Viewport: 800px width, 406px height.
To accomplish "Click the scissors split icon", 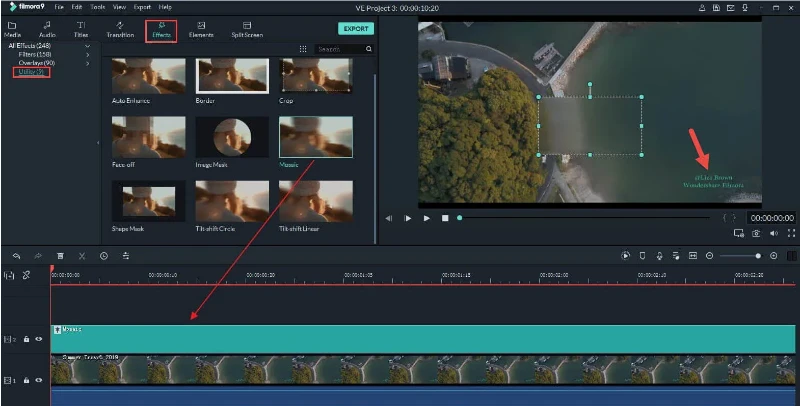I will tap(82, 256).
